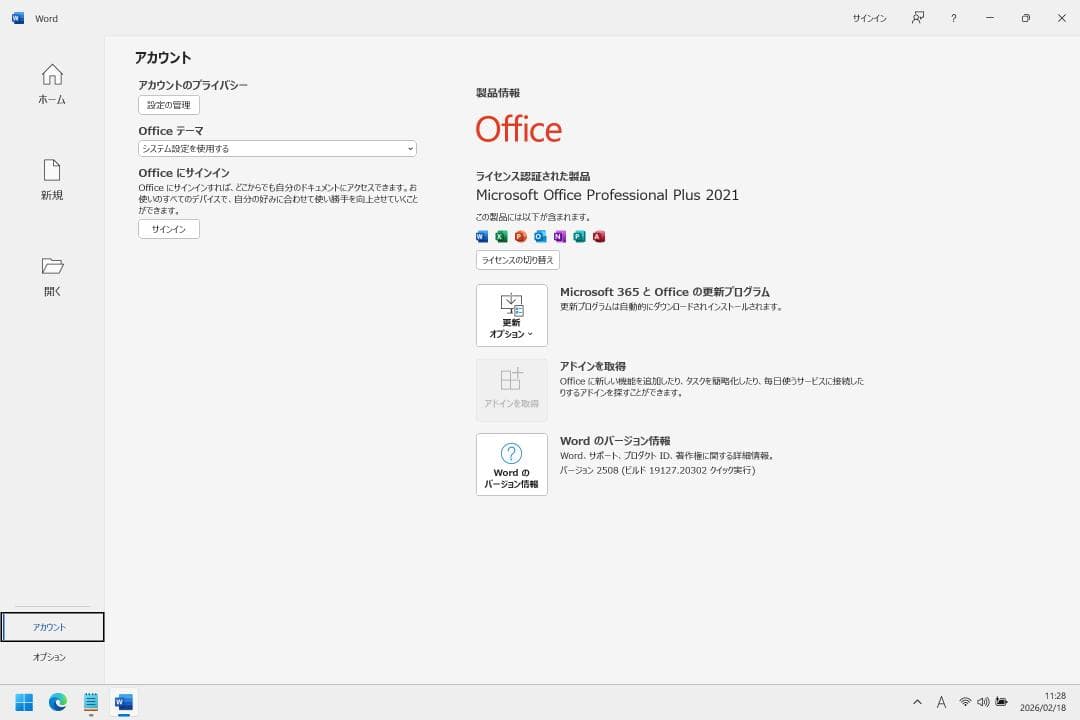
Task: Click the OneNote product icon
Action: coord(560,236)
